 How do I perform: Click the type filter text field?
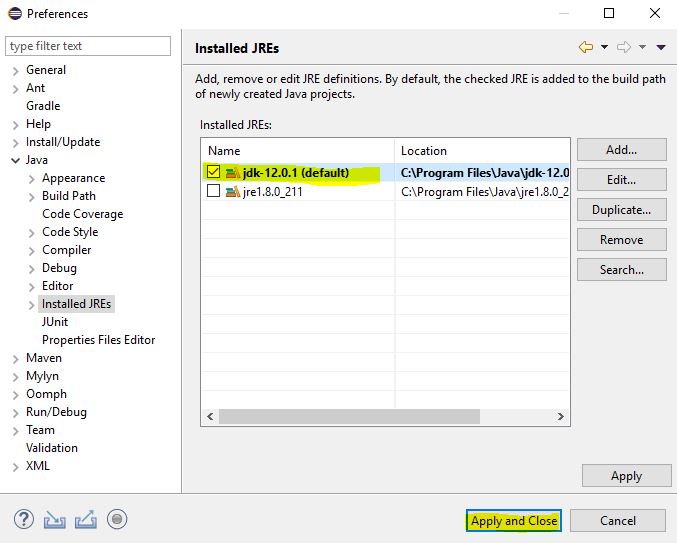pyautogui.click(x=88, y=46)
